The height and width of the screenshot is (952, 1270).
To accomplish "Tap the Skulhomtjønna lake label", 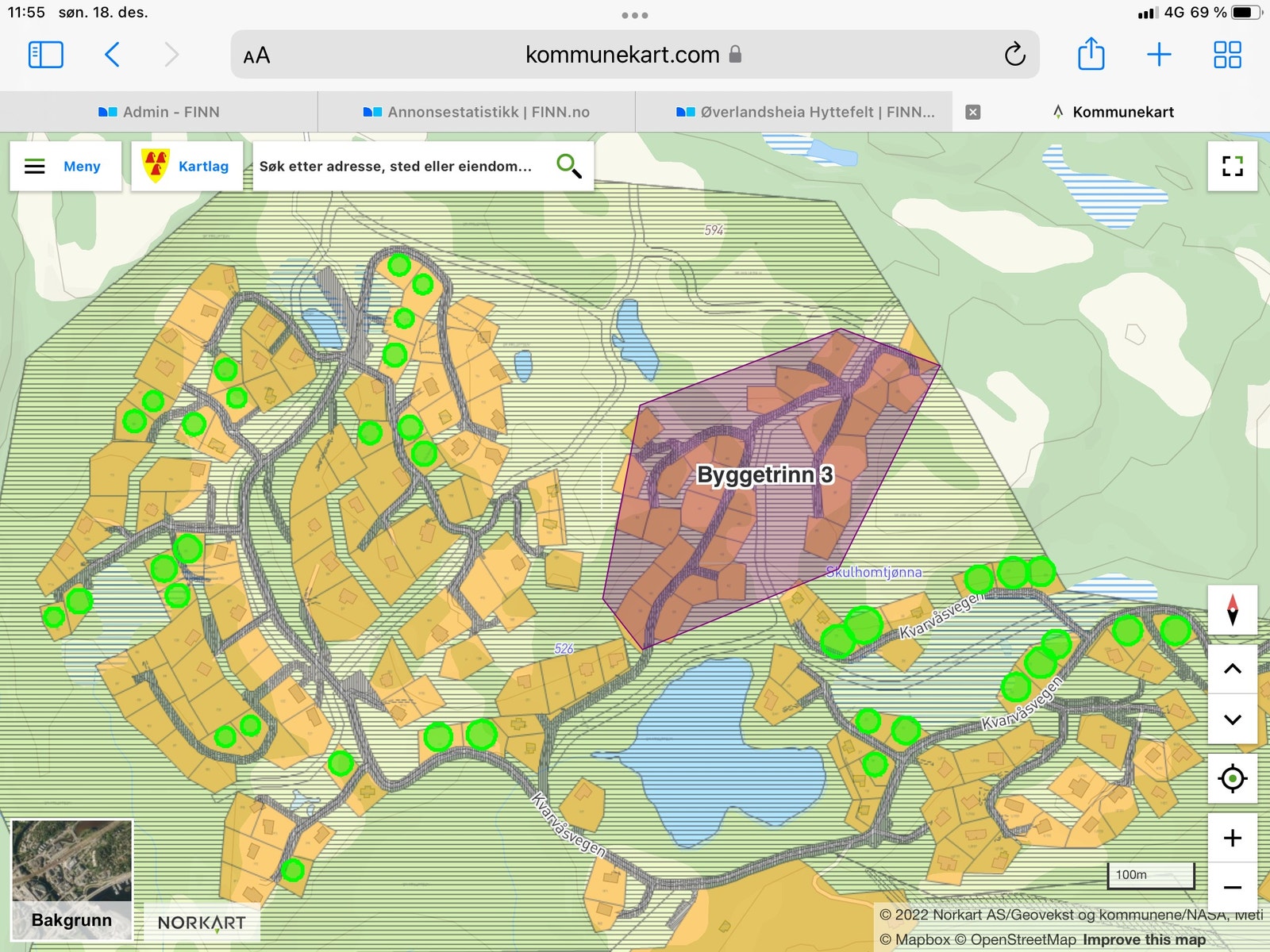I will tap(874, 572).
